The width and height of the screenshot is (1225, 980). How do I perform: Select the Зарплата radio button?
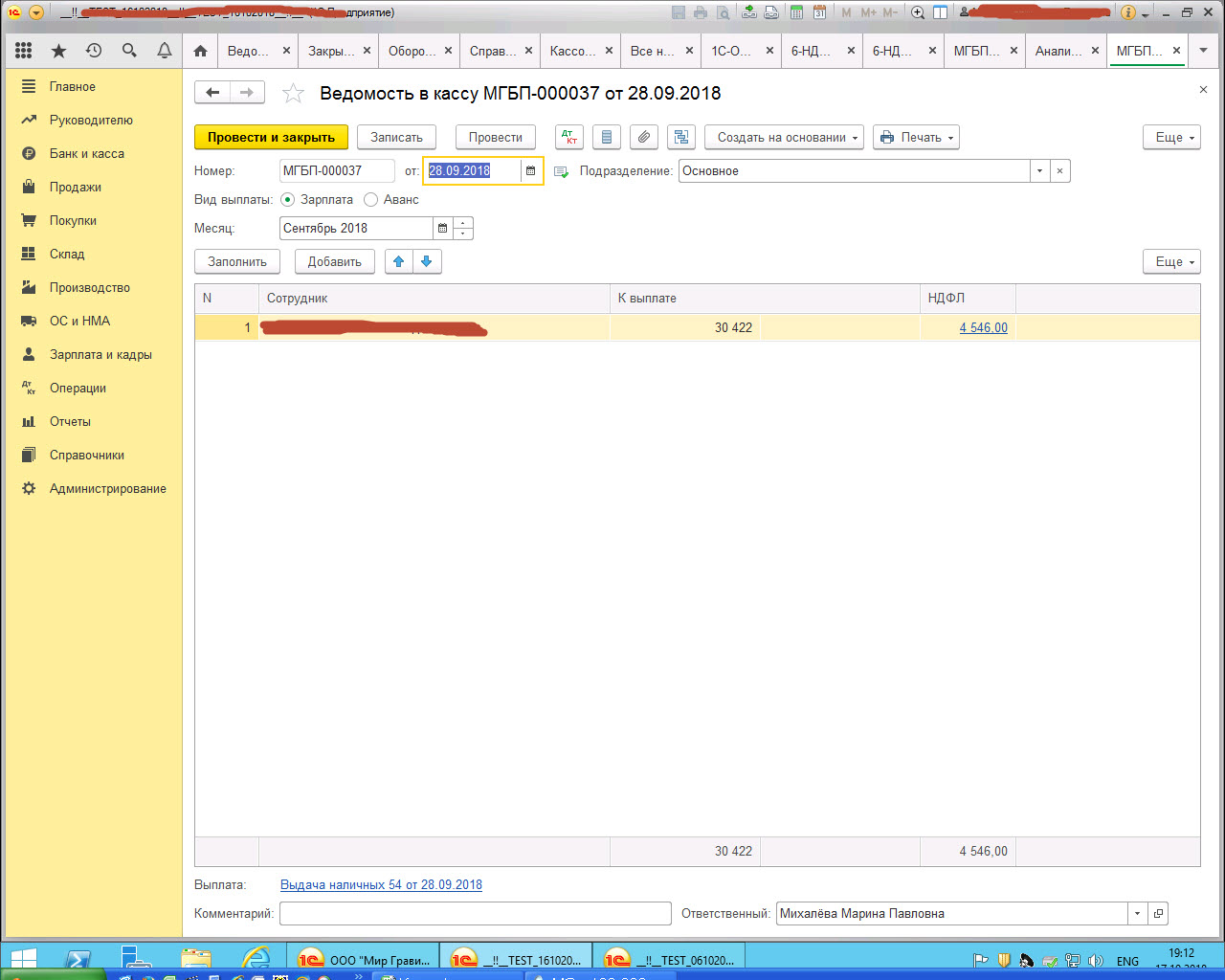coord(288,200)
